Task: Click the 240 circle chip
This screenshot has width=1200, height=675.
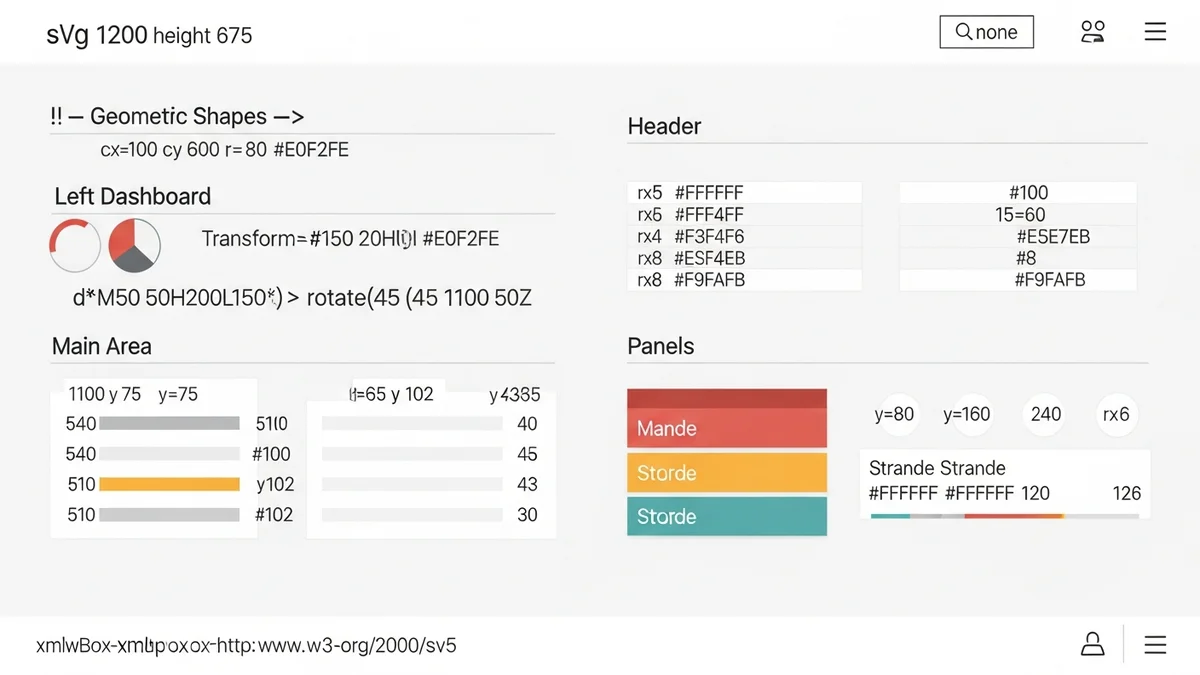Action: click(x=1045, y=414)
